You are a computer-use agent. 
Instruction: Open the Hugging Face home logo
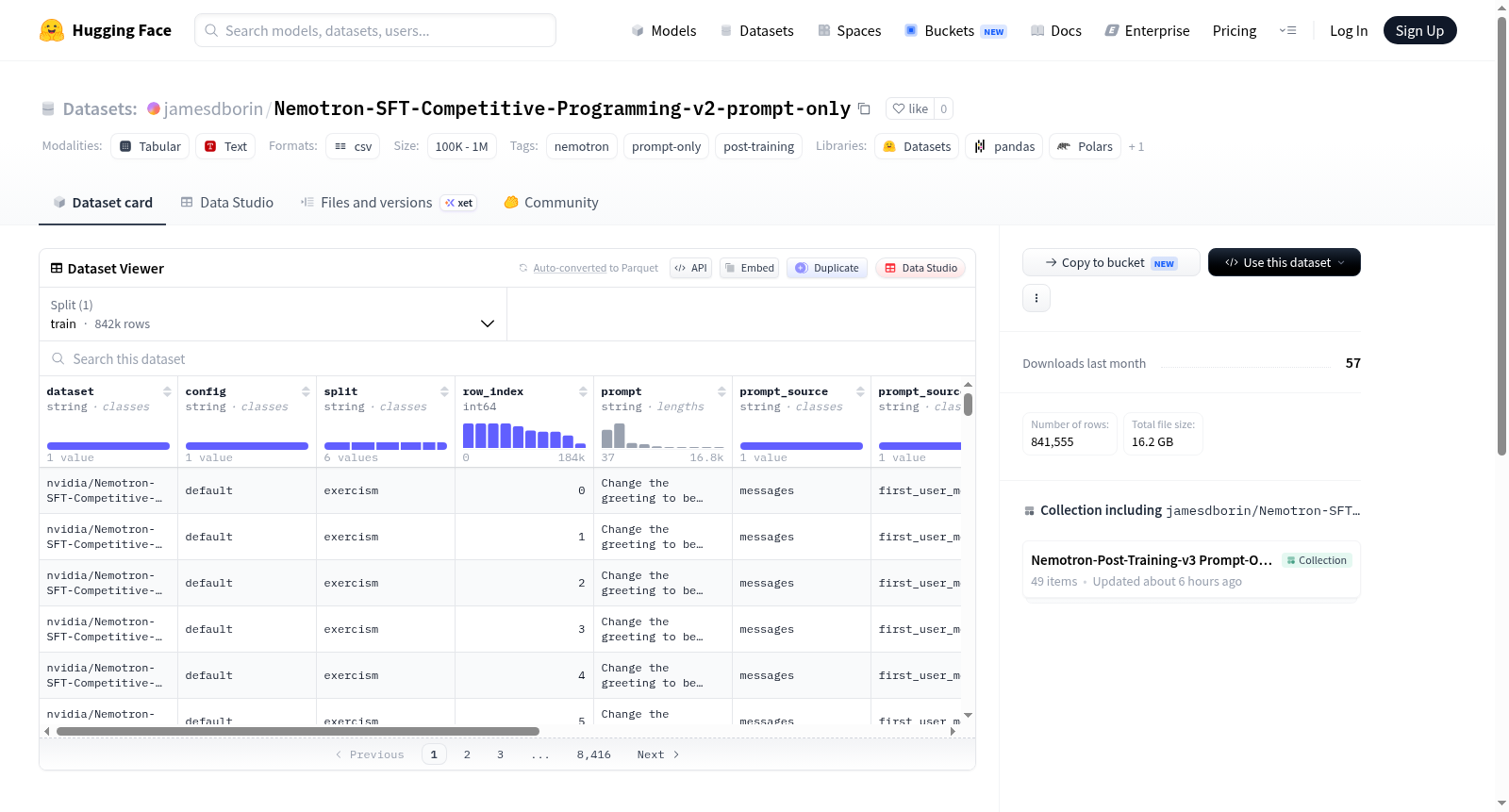[x=106, y=30]
